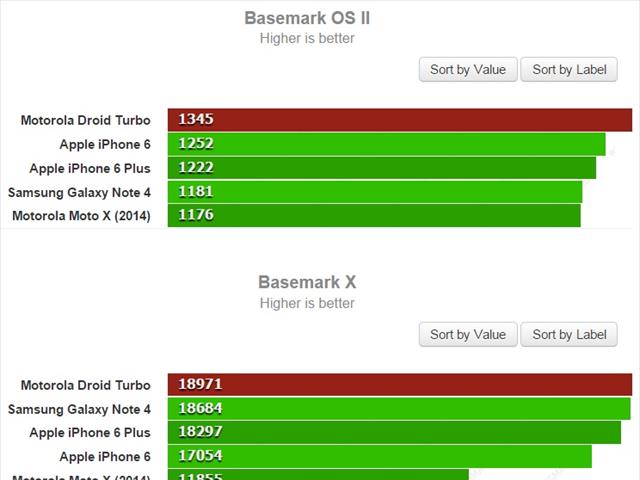
Task: Select the Moto X (2014) 1176 bar
Action: pos(374,216)
